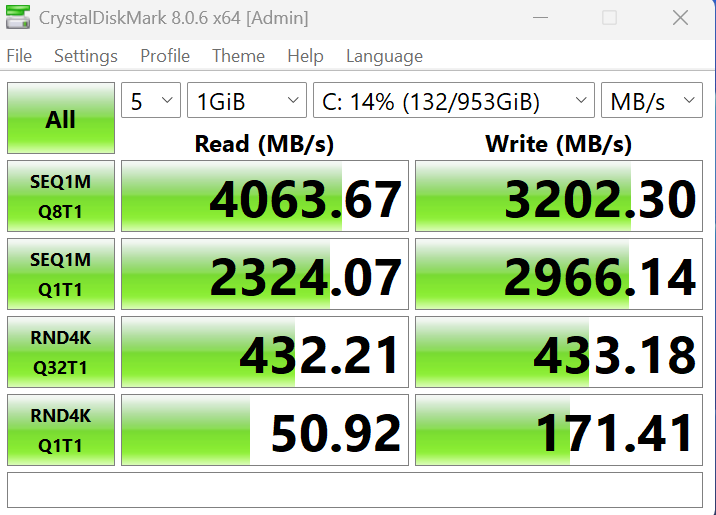Run all benchmarks with the All button

click(x=61, y=118)
